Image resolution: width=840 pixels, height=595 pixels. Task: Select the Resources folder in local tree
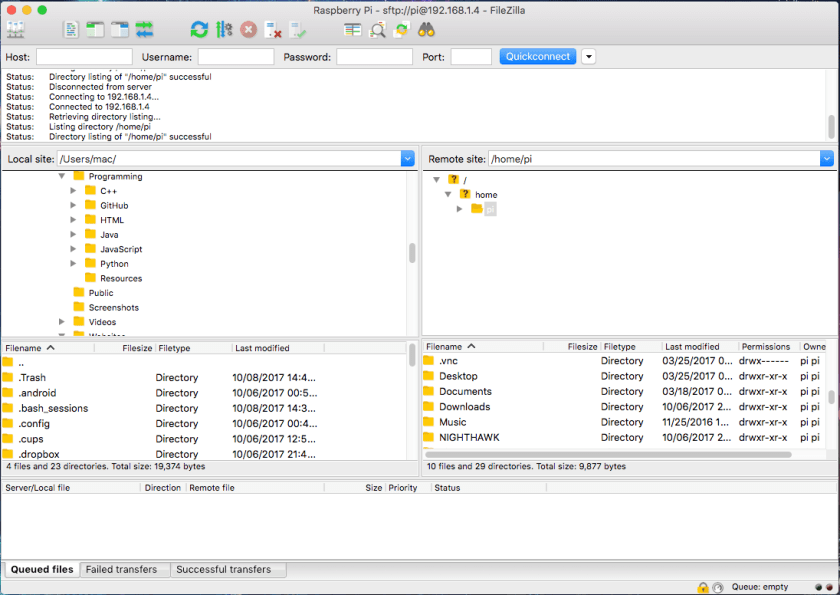point(121,278)
